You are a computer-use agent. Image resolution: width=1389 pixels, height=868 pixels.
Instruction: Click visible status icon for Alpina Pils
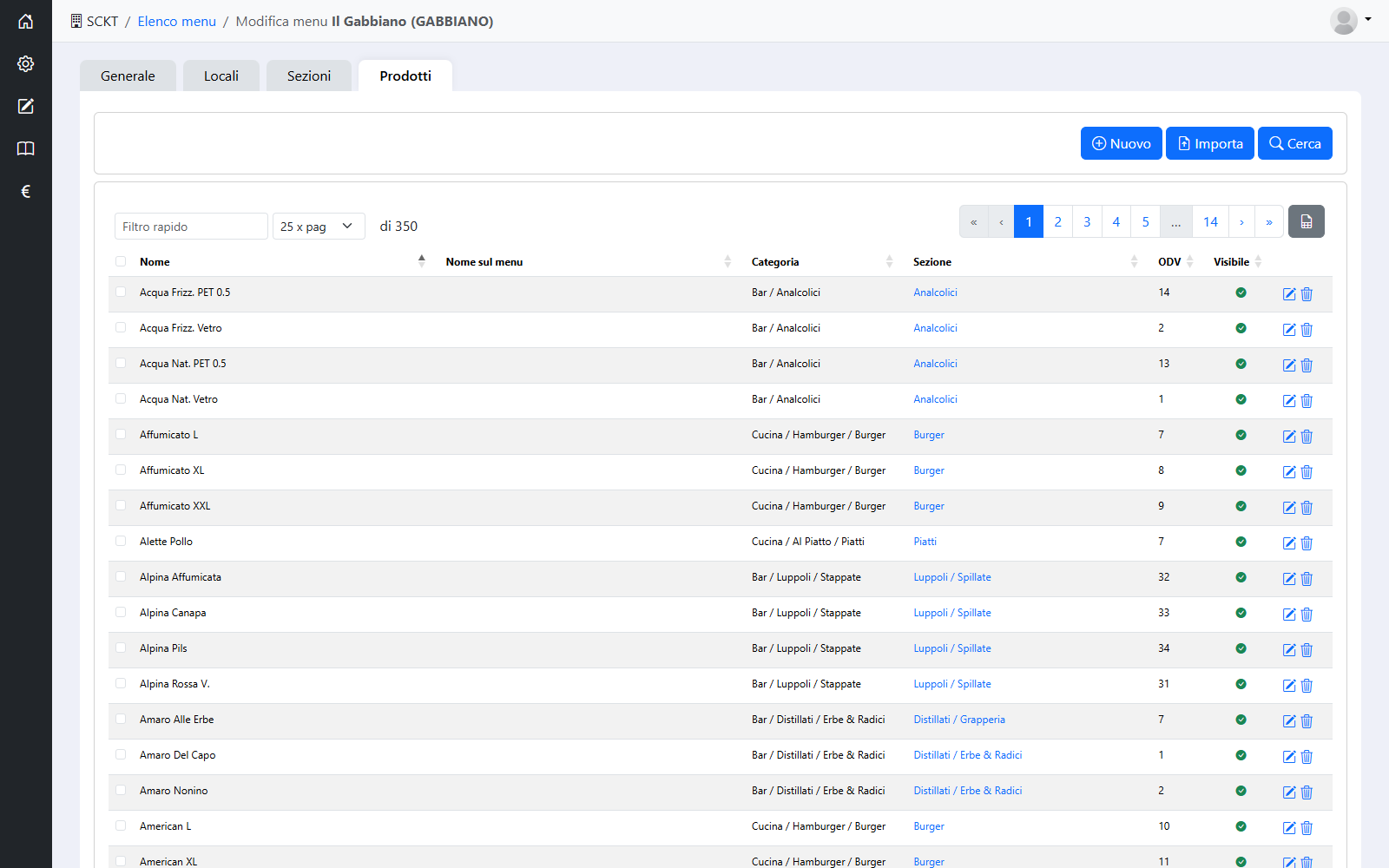(1241, 648)
